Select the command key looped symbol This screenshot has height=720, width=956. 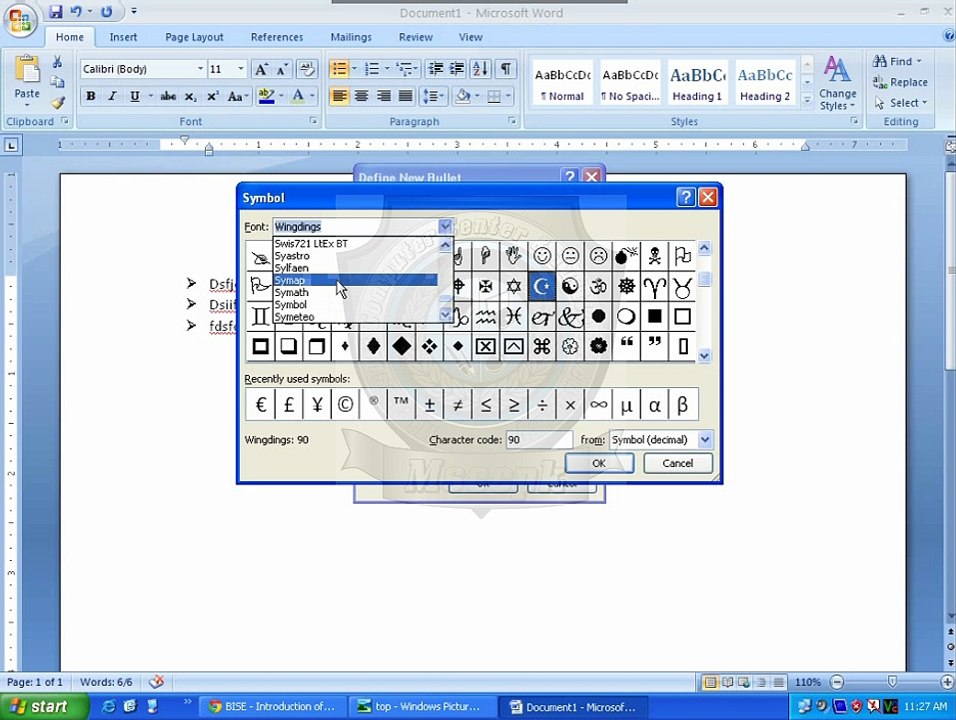point(541,346)
